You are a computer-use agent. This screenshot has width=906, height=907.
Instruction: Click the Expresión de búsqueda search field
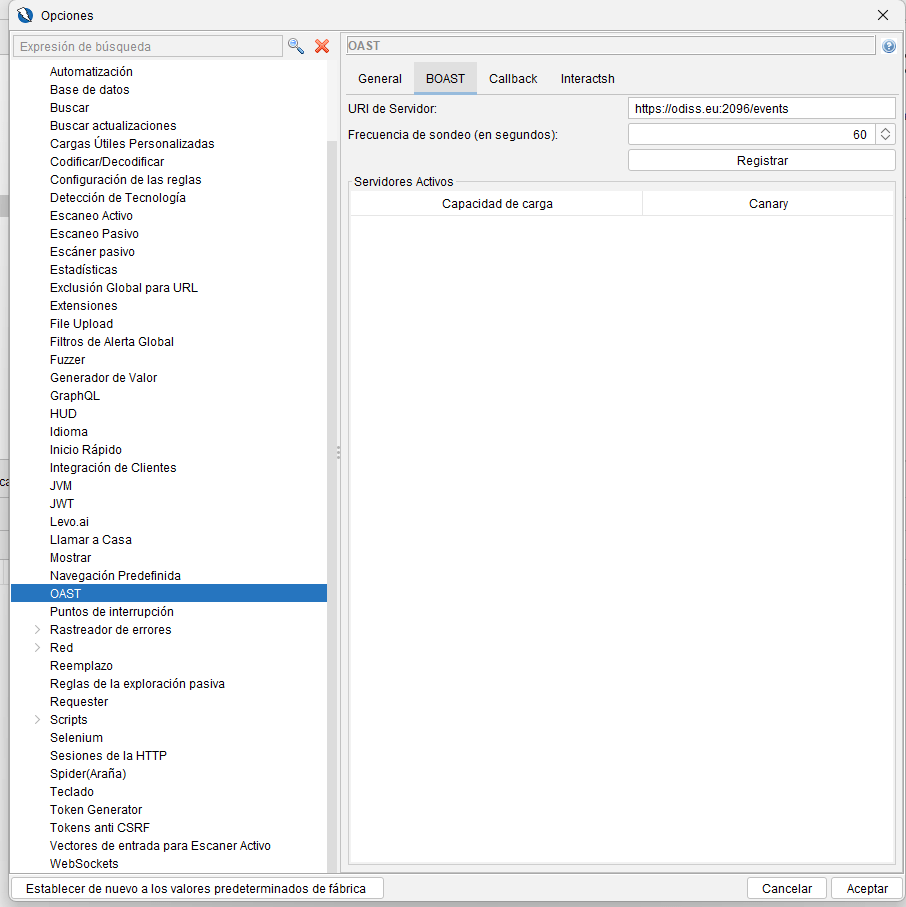(148, 46)
